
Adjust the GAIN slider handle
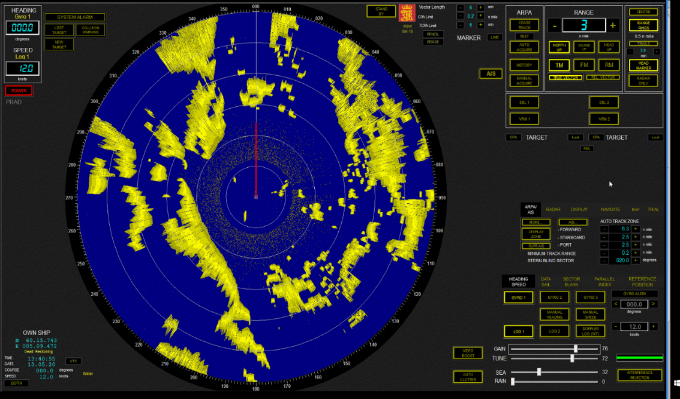click(x=576, y=349)
